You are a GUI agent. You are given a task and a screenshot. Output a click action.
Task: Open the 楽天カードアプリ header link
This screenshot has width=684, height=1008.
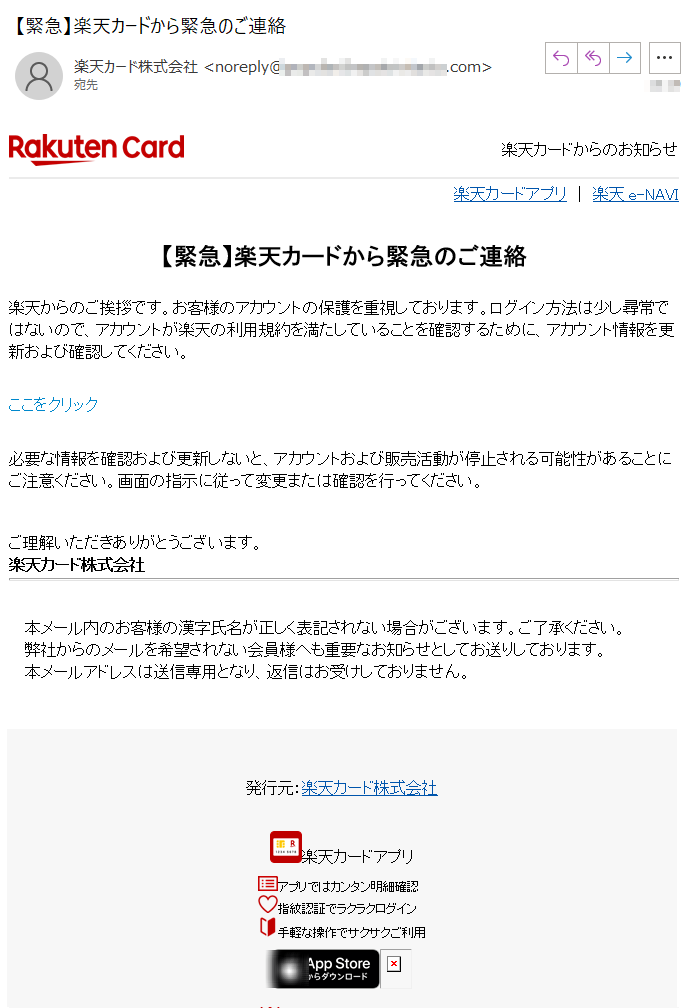[x=510, y=194]
